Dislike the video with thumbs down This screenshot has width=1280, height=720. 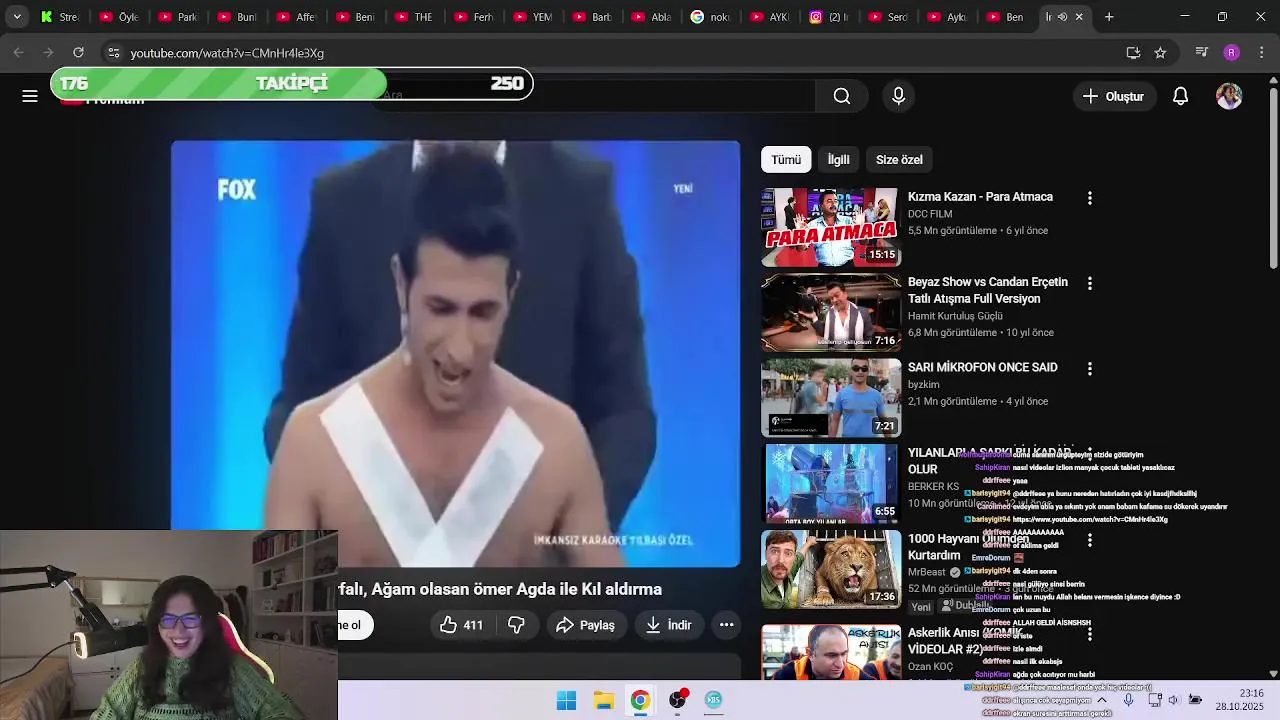click(517, 625)
